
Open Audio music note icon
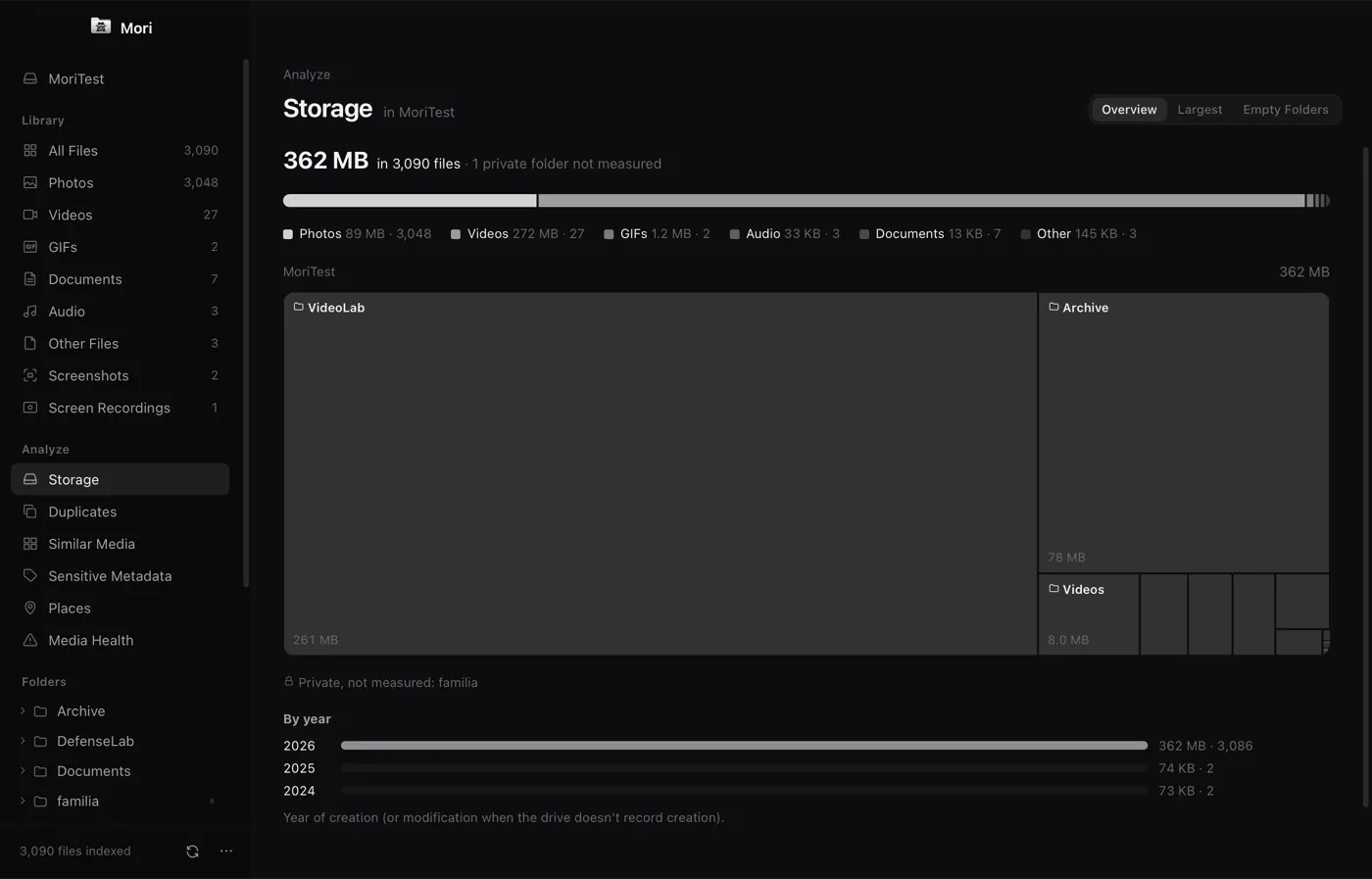pyautogui.click(x=30, y=312)
